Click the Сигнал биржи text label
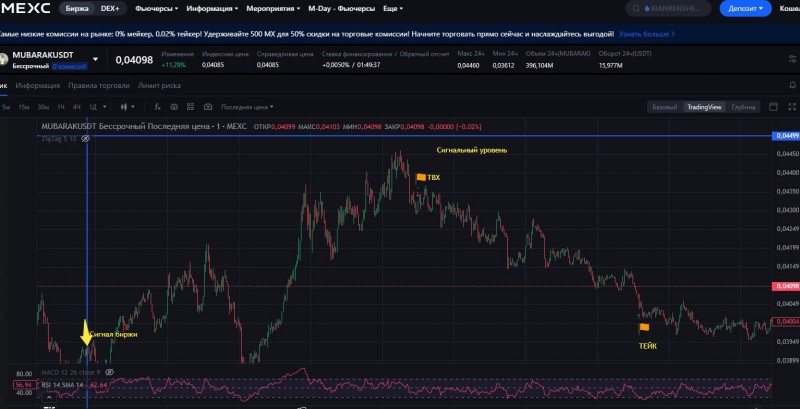The height and width of the screenshot is (409, 800). pyautogui.click(x=113, y=335)
